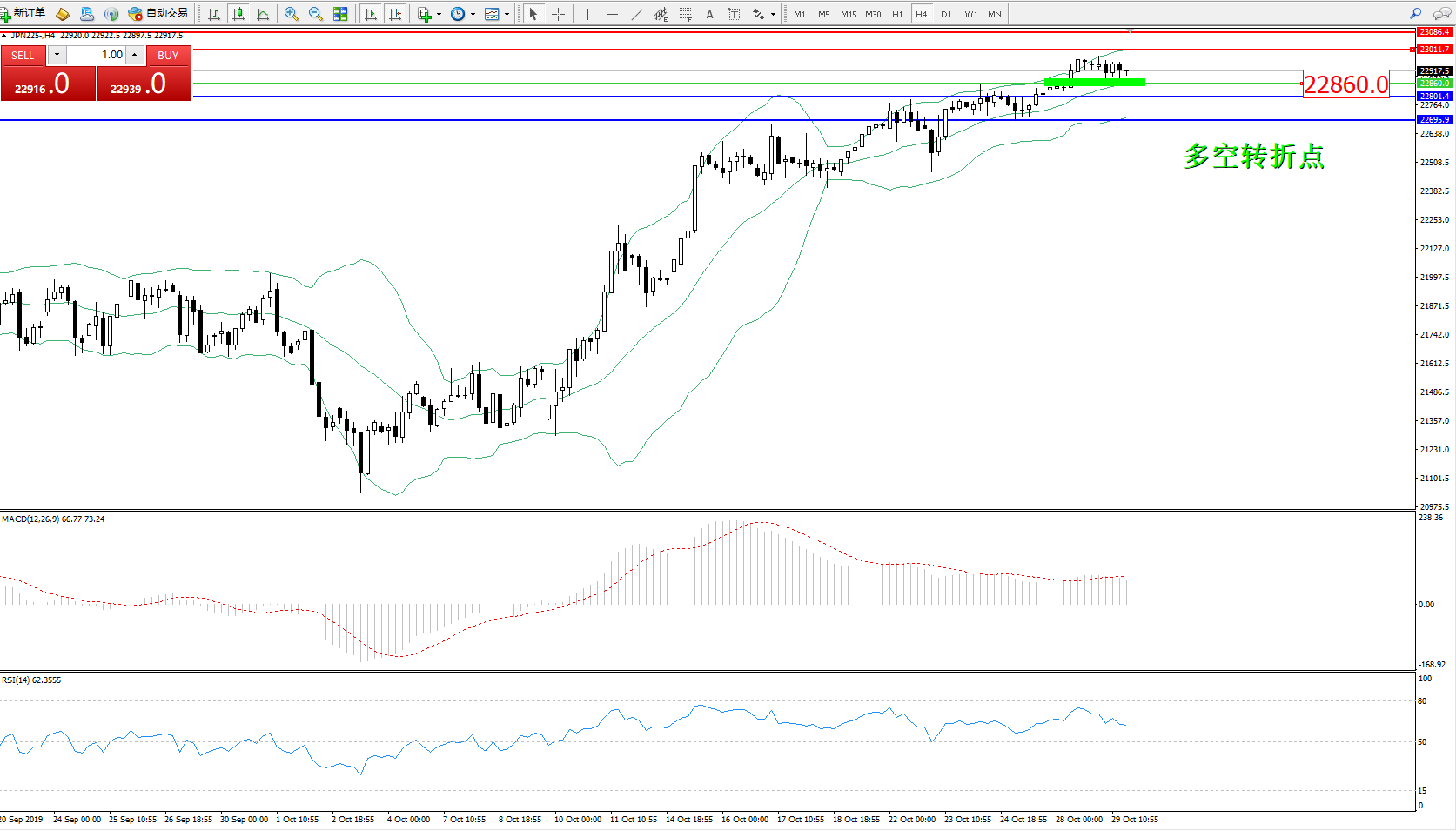The image size is (1456, 831).
Task: Switch to the M15 timeframe
Action: (x=848, y=14)
